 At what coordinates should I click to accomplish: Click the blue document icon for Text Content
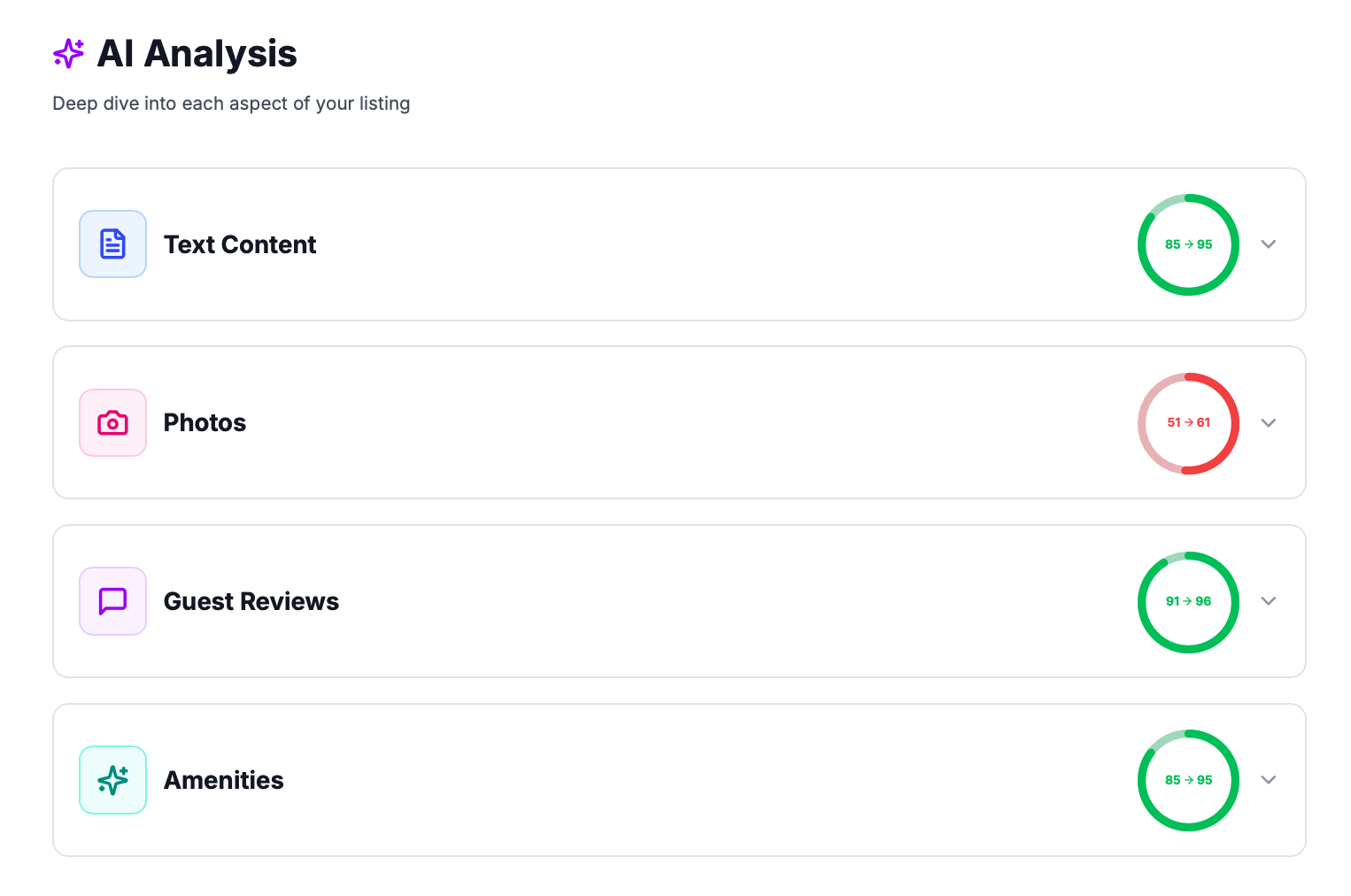point(112,244)
